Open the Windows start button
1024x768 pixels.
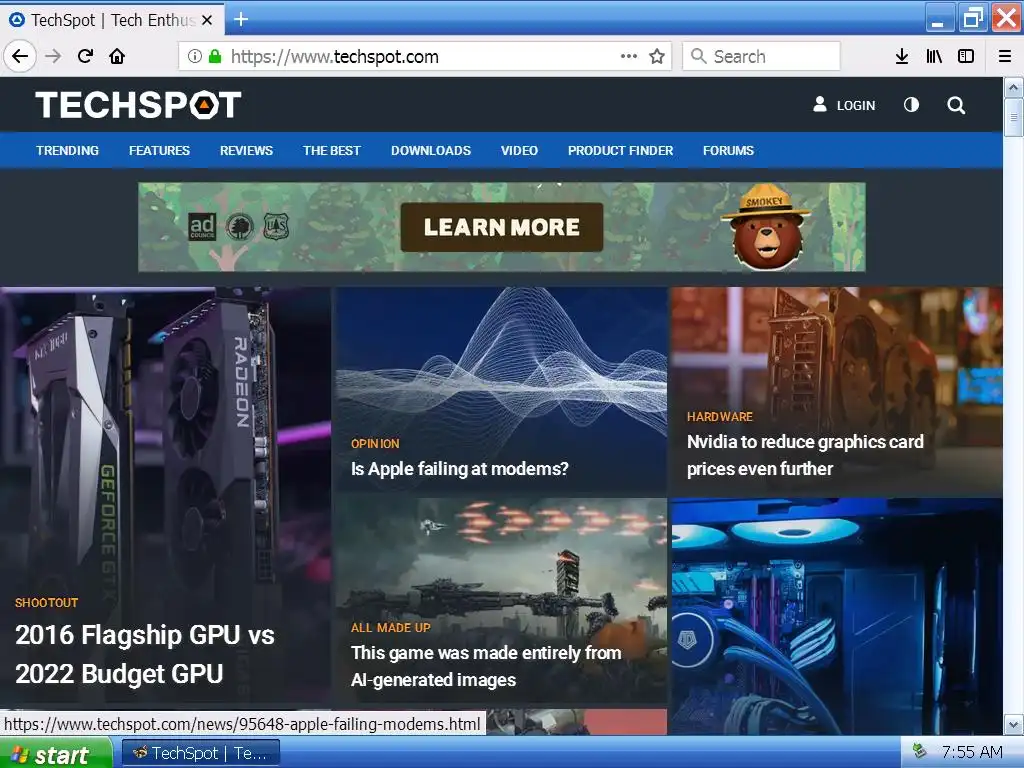click(x=56, y=754)
